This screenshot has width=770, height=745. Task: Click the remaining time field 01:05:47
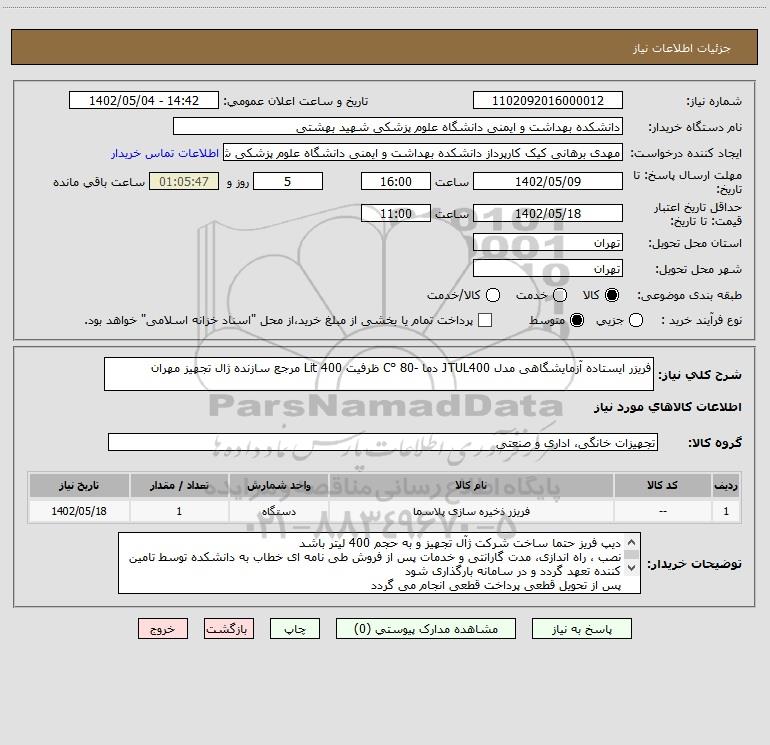[x=184, y=181]
